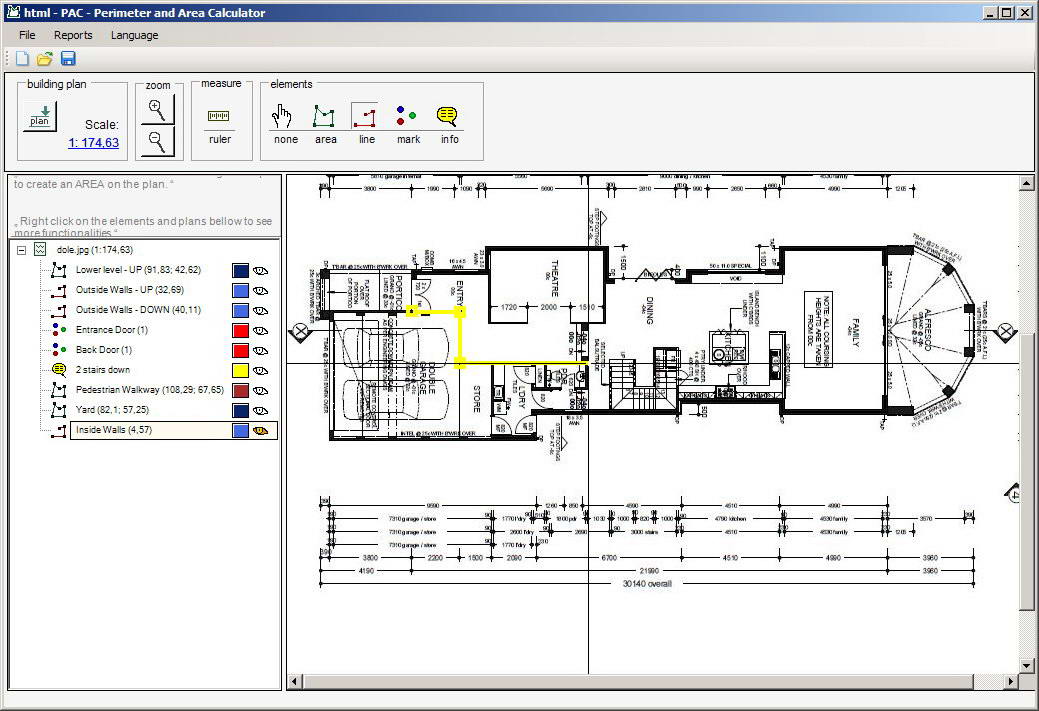Click plan view scroll up arrow
1039x711 pixels.
pos(1026,182)
